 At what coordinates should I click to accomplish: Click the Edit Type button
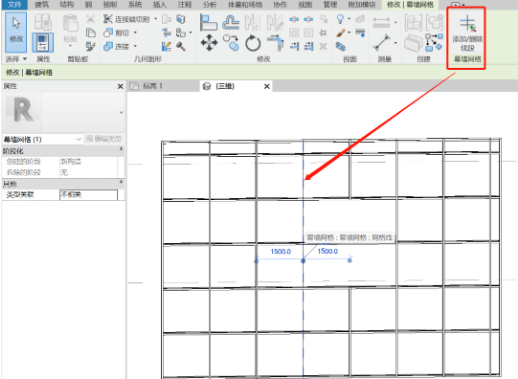pos(104,139)
